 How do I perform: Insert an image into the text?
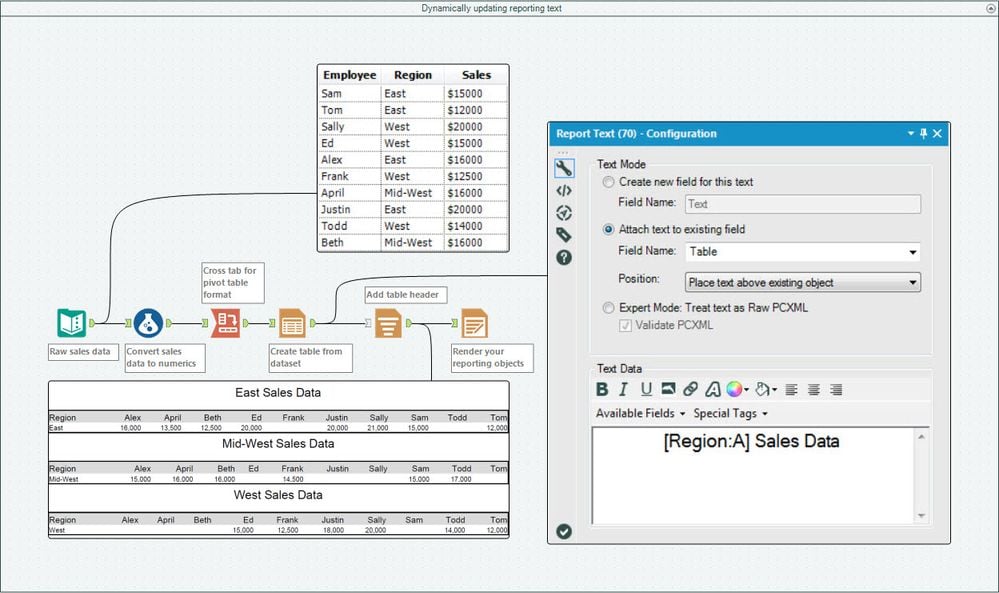coord(668,389)
